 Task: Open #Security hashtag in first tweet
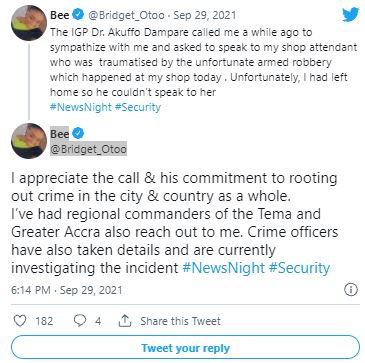[137, 107]
